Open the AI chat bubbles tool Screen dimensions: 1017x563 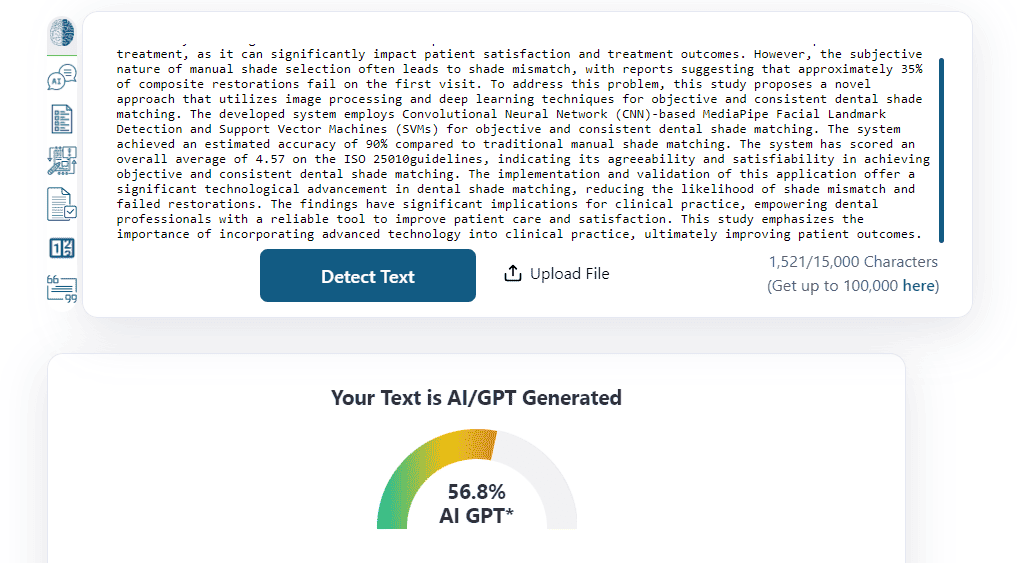pyautogui.click(x=62, y=77)
